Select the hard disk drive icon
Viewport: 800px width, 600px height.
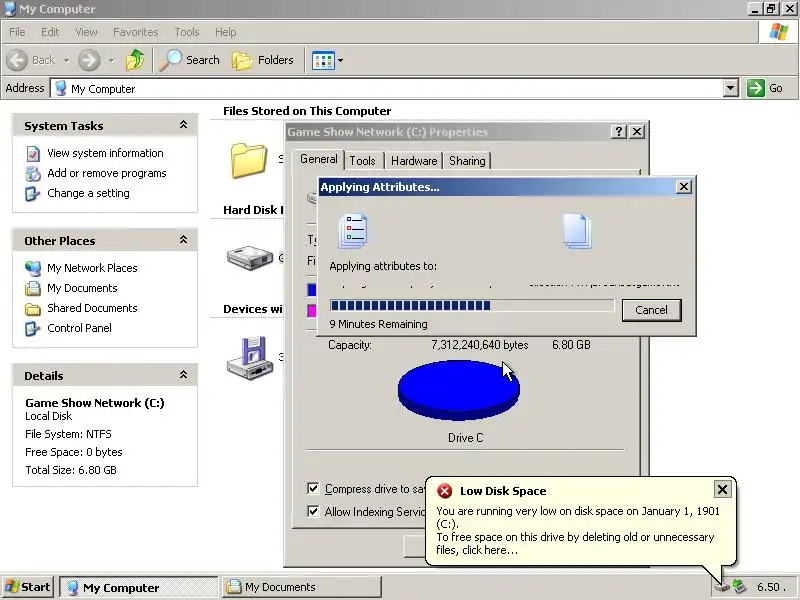[250, 258]
